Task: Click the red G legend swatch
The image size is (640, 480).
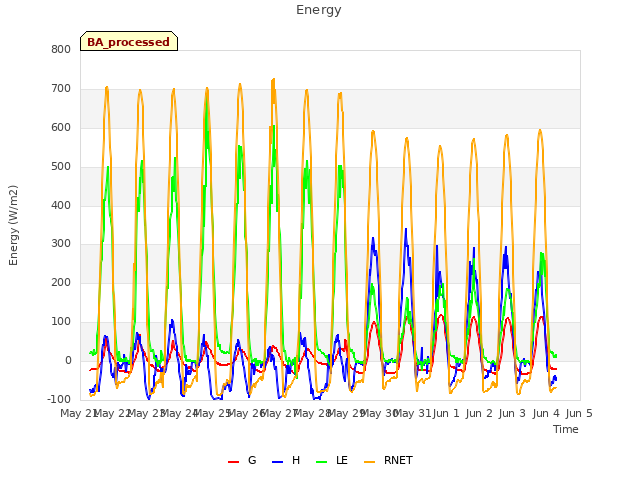Action: (x=233, y=462)
